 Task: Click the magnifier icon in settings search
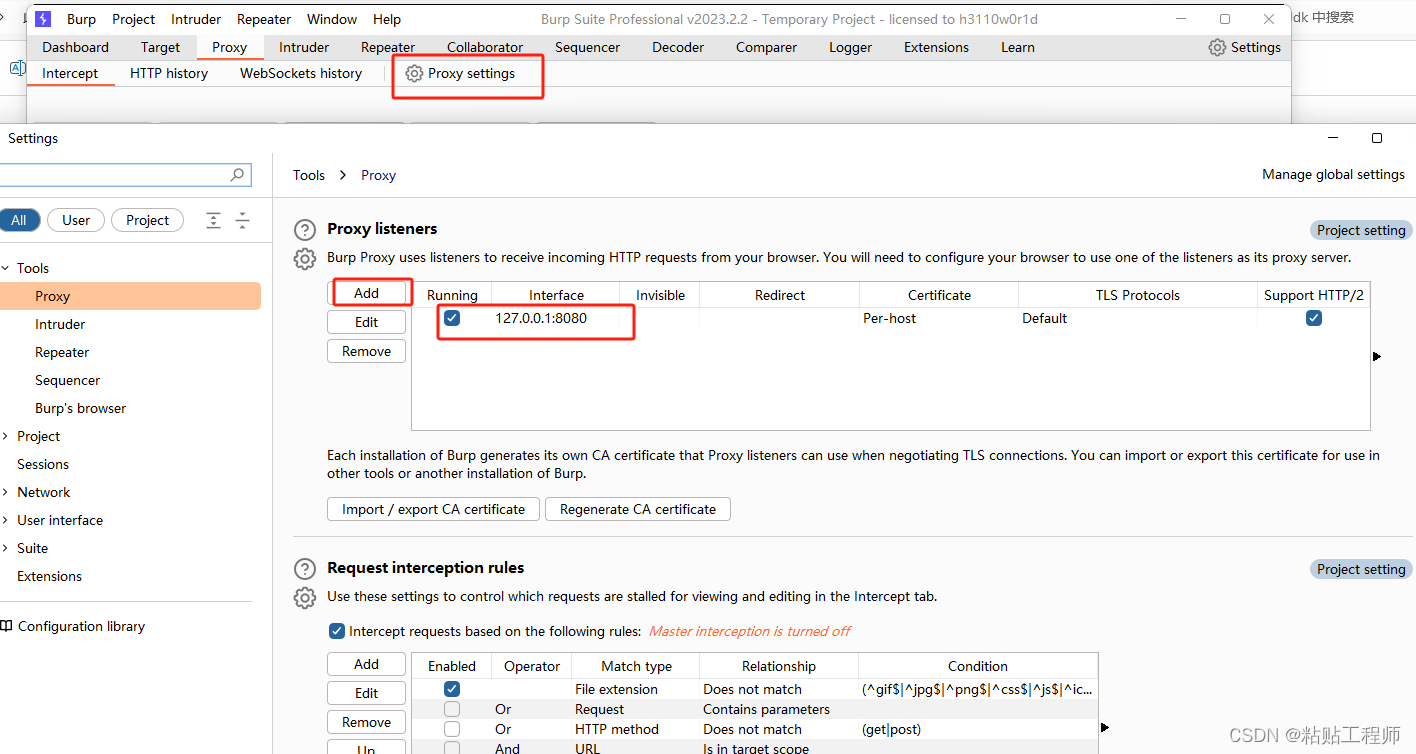coord(237,175)
